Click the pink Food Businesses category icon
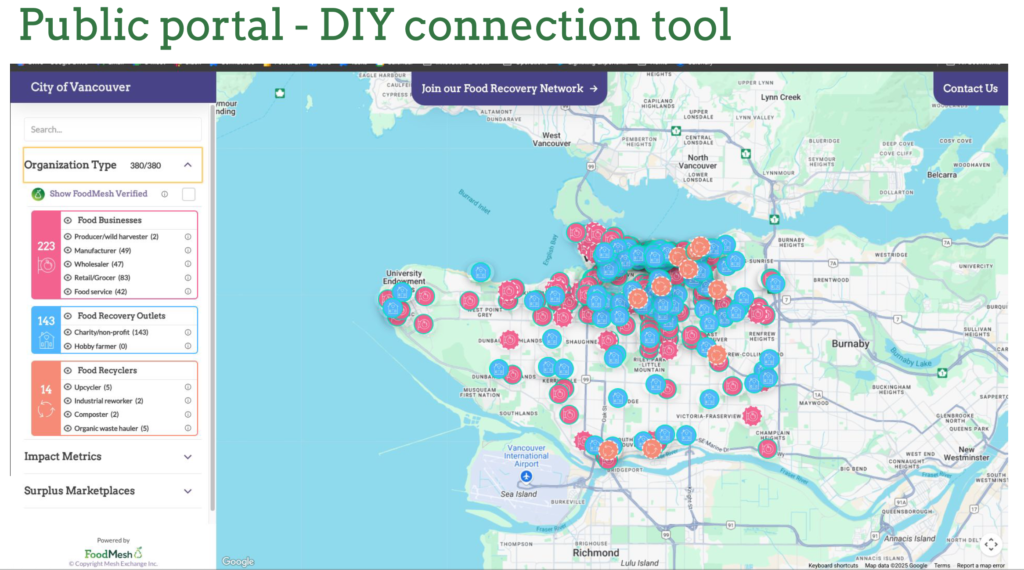This screenshot has width=1024, height=570. 46,266
